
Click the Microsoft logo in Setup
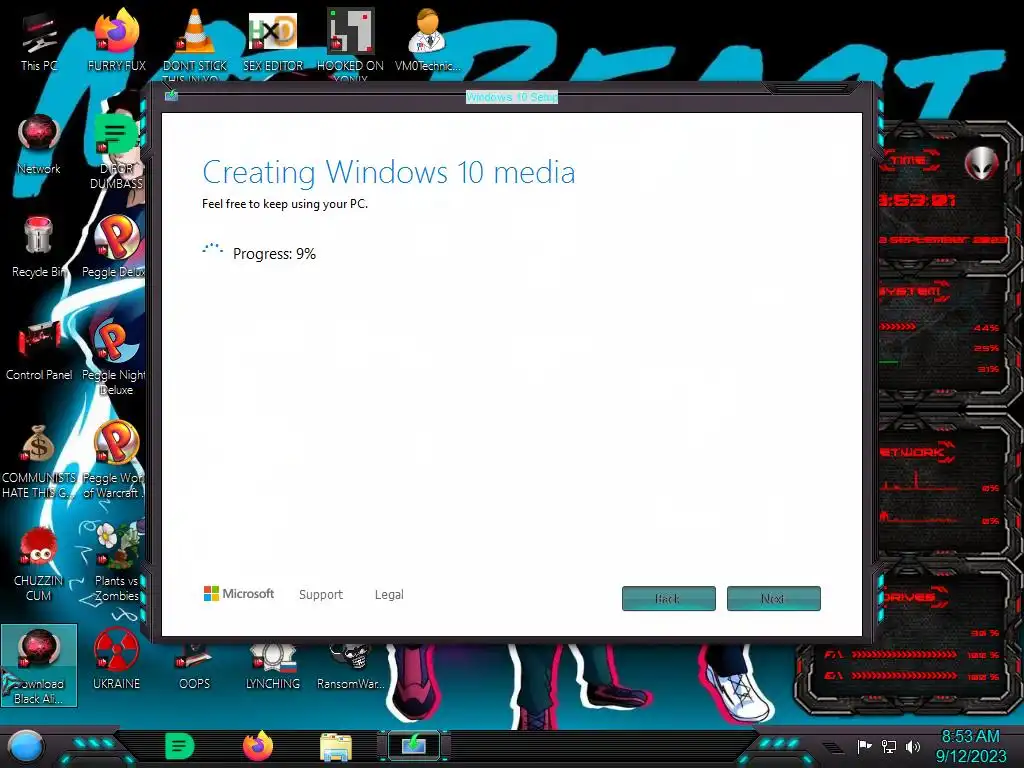pyautogui.click(x=239, y=594)
